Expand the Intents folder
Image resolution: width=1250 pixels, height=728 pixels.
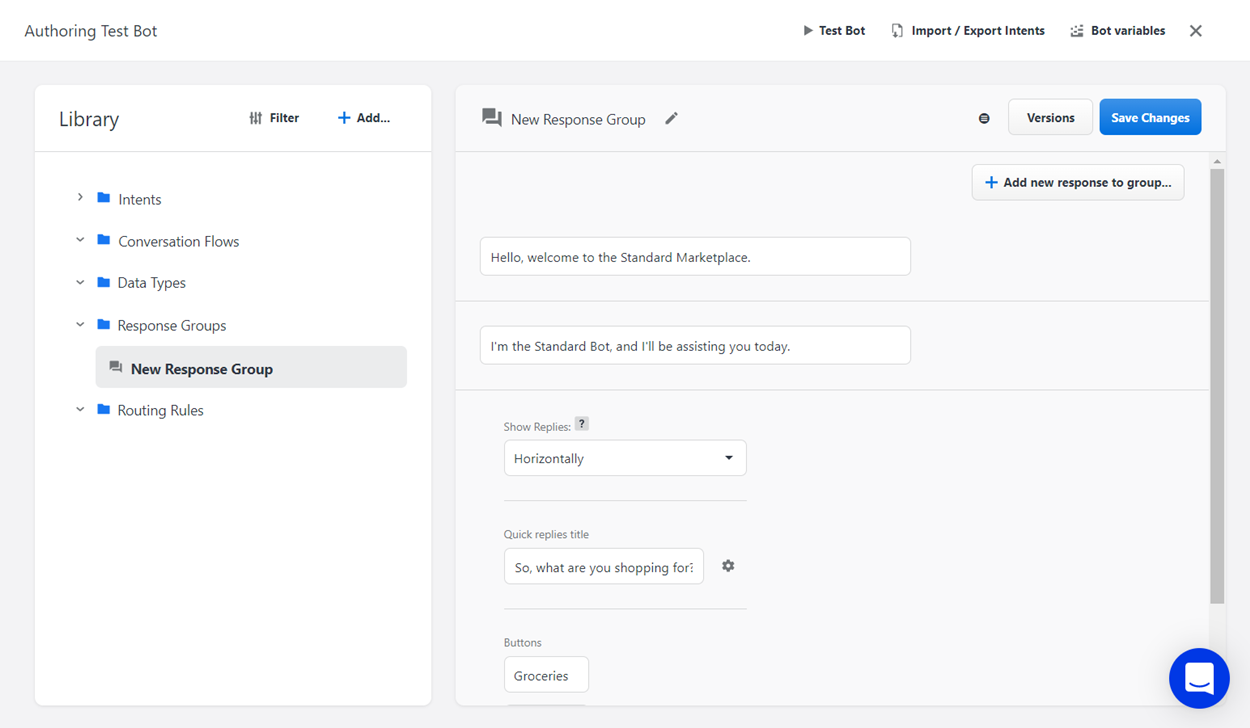80,198
